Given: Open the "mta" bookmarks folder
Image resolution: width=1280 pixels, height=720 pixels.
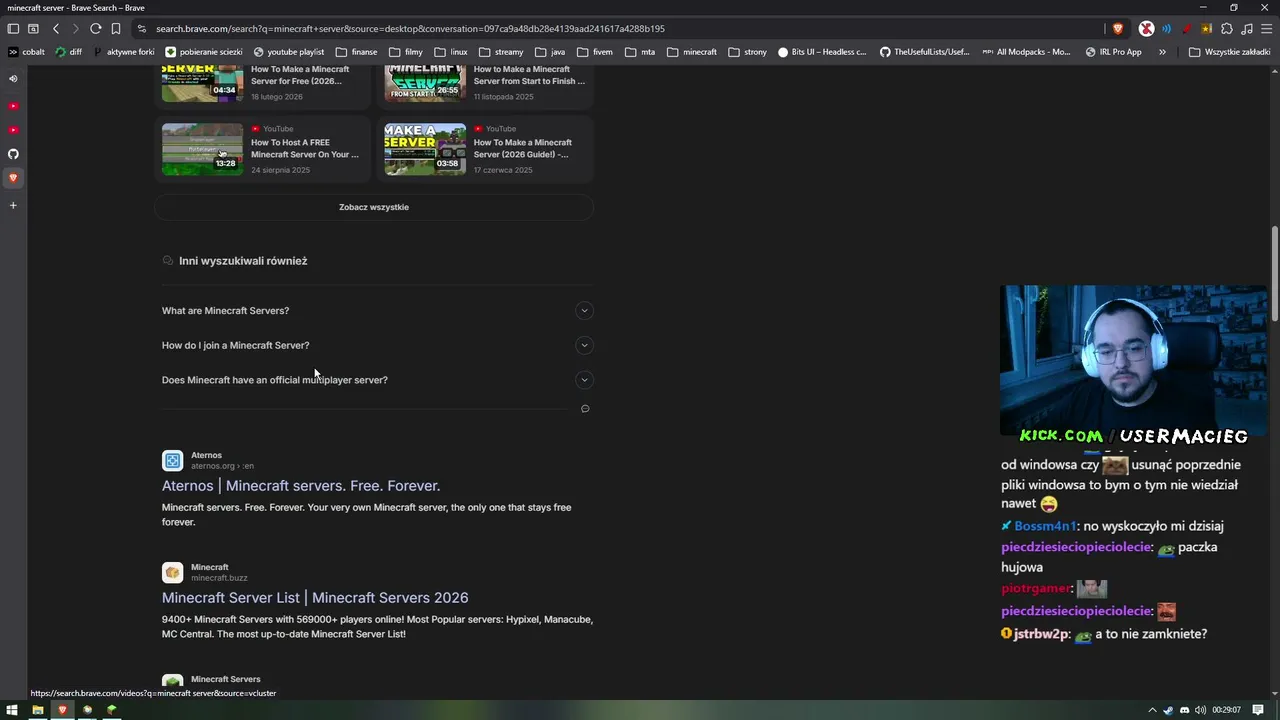Looking at the screenshot, I should [640, 52].
